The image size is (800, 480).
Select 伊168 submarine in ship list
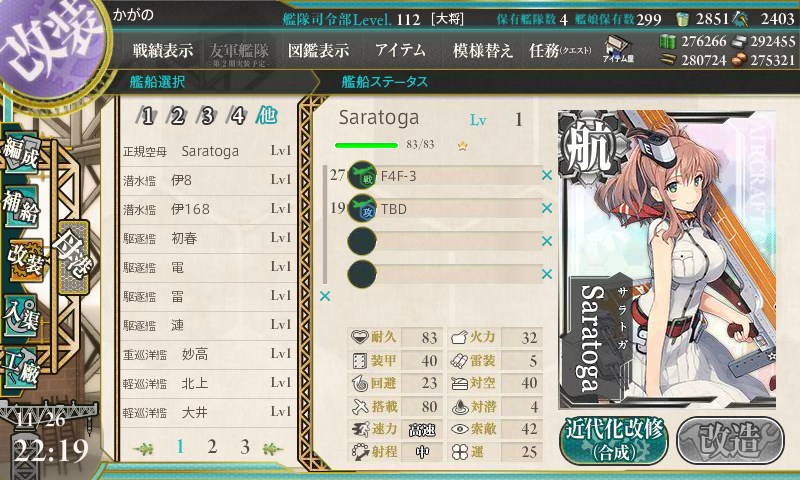pyautogui.click(x=208, y=209)
